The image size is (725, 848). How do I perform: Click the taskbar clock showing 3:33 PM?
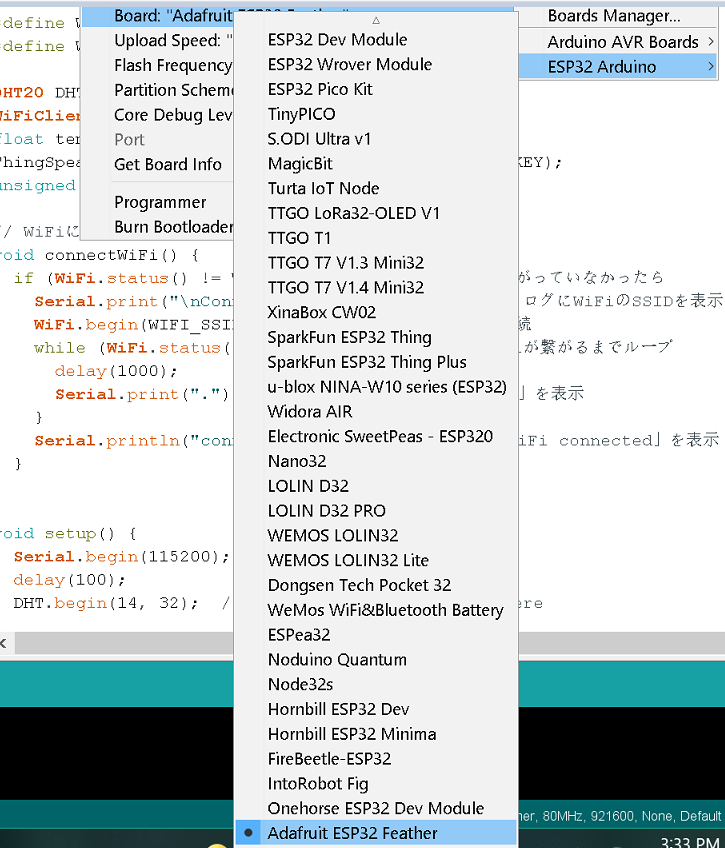click(x=691, y=842)
